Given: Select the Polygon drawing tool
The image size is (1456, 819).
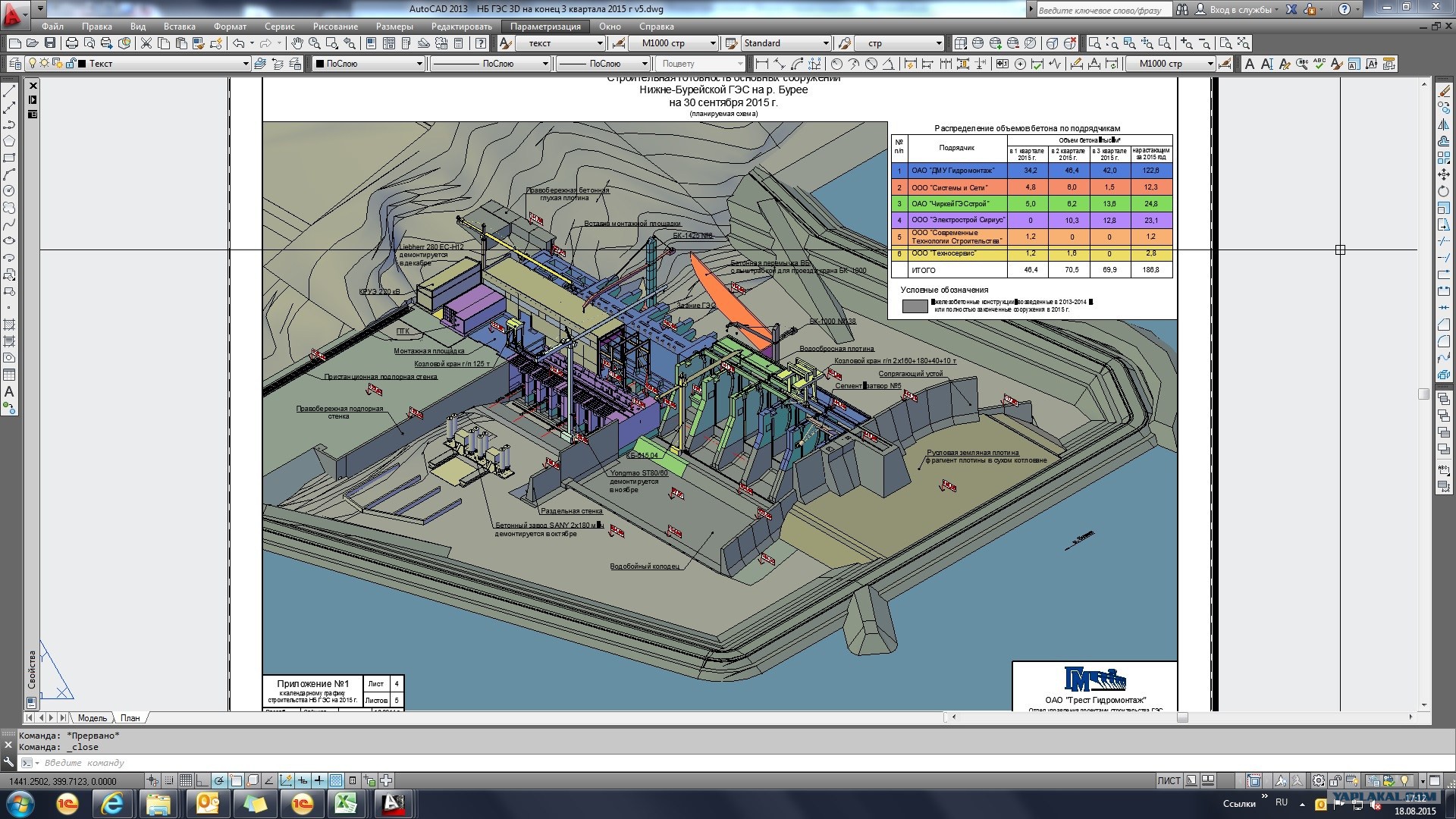Looking at the screenshot, I should tap(9, 141).
